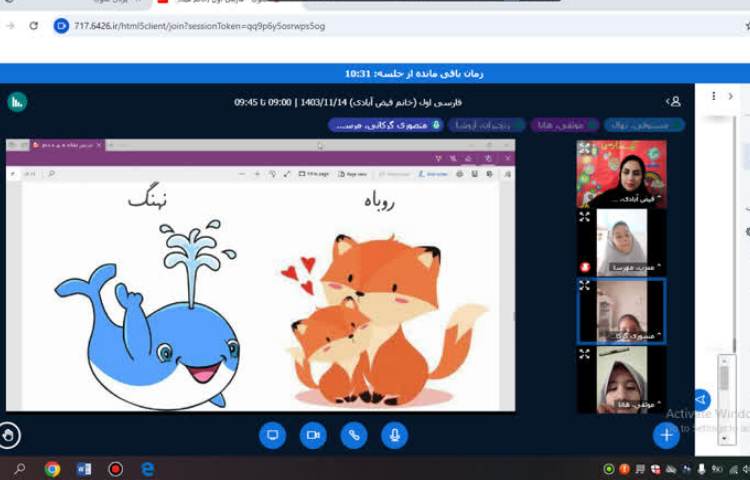The image size is (750, 480).
Task: Click the X on the purple sharing bar
Action: pyautogui.click(x=508, y=158)
